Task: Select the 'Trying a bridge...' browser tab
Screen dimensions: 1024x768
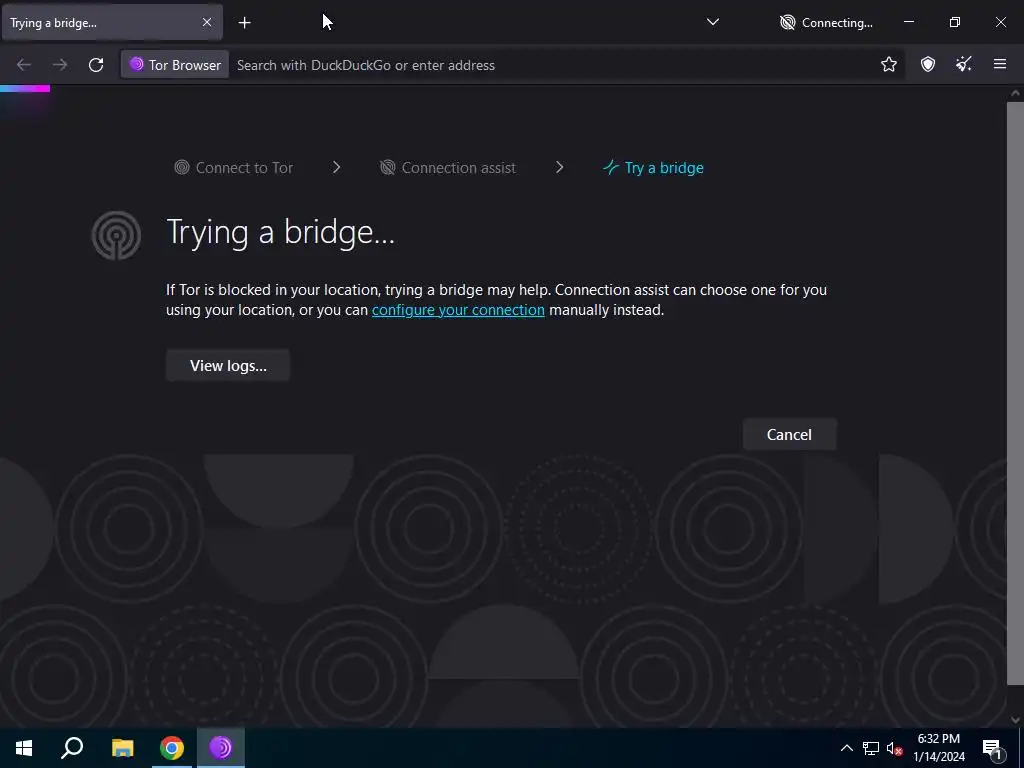Action: 112,23
